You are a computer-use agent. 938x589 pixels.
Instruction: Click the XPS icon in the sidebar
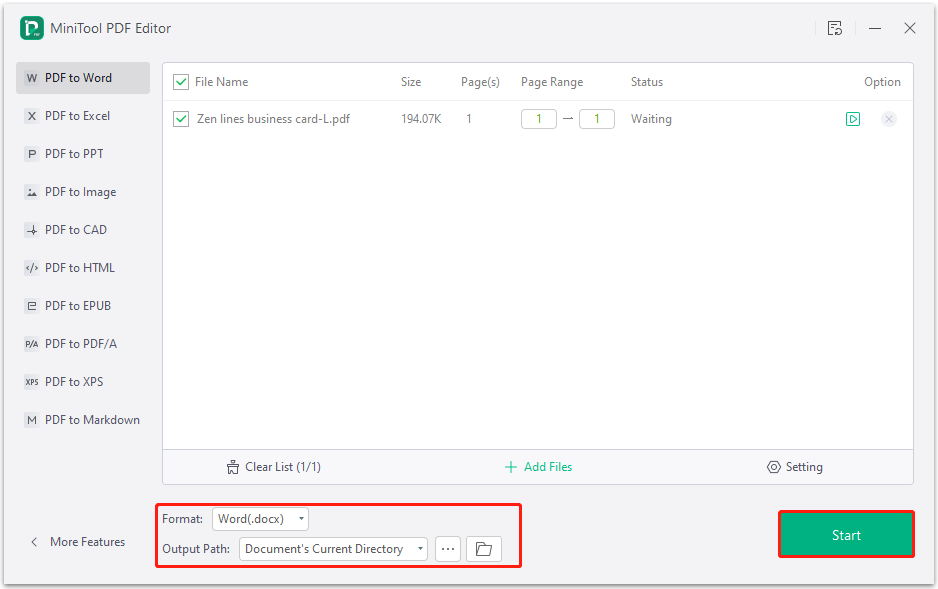[32, 382]
